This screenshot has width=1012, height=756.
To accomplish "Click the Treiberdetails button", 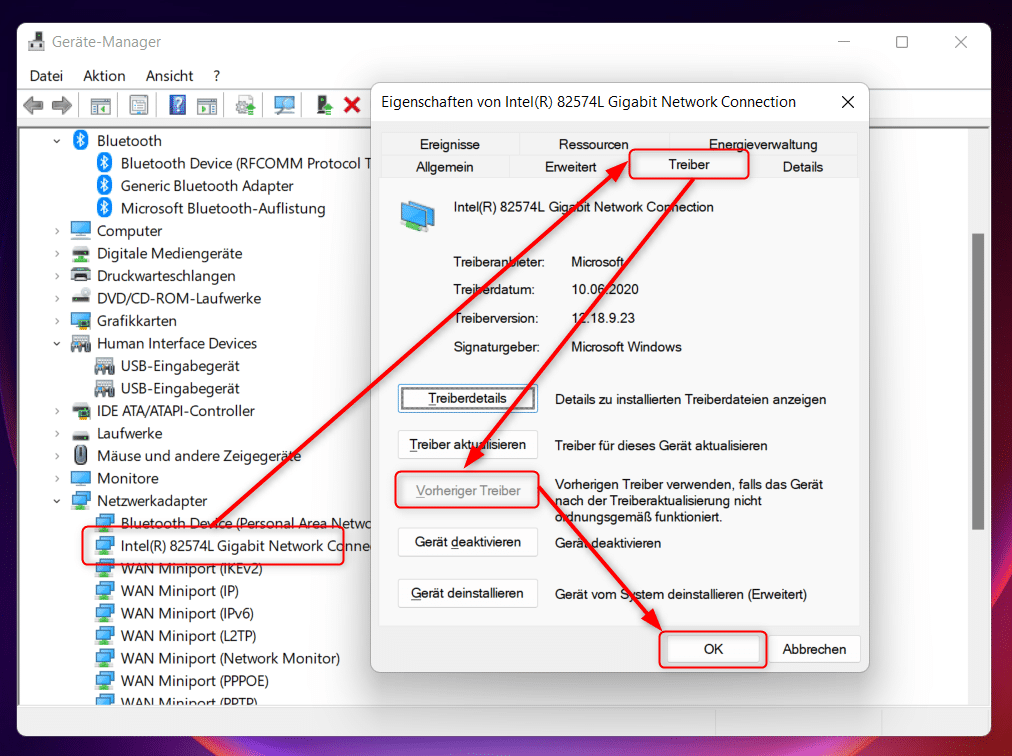I will pos(467,398).
